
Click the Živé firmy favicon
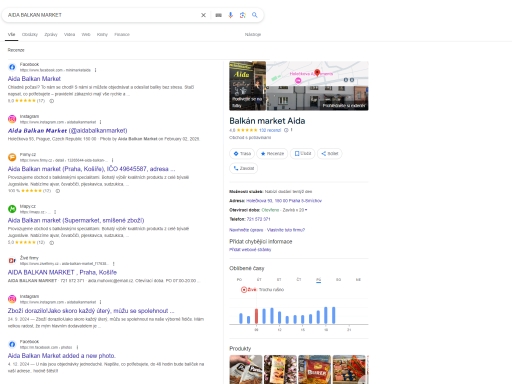(x=12, y=261)
